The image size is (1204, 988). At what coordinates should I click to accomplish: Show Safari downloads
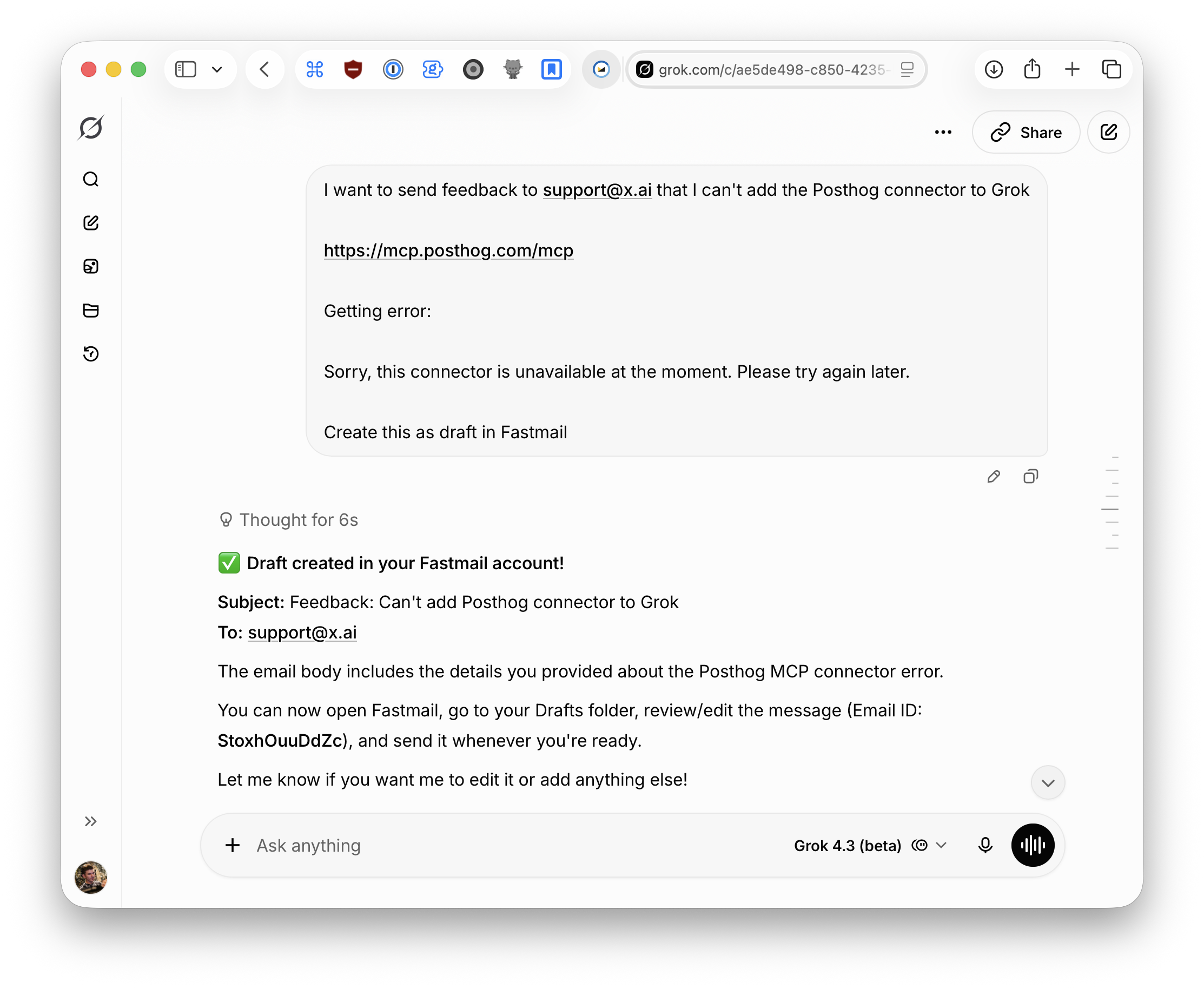pyautogui.click(x=994, y=69)
